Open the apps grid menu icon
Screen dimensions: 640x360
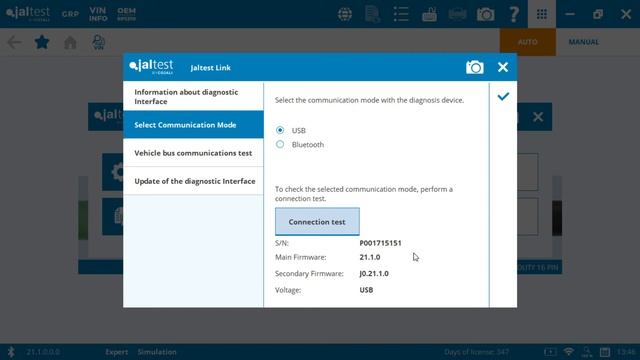click(x=542, y=14)
